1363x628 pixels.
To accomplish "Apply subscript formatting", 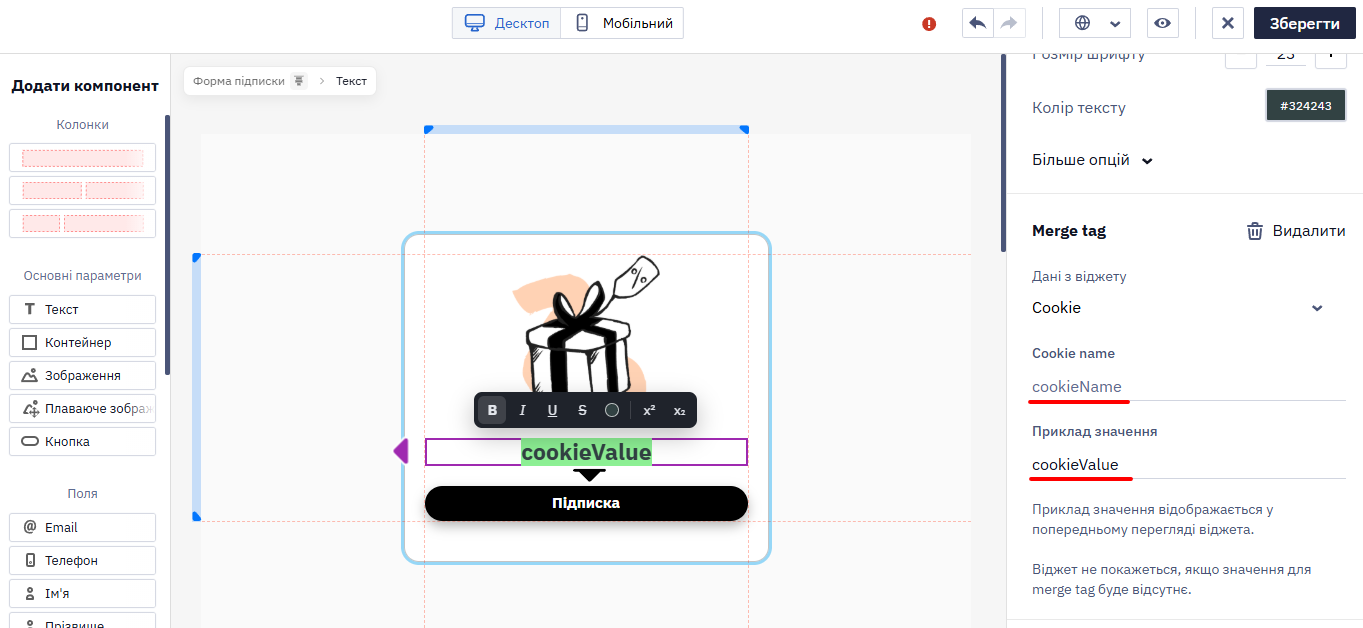I will pyautogui.click(x=680, y=410).
